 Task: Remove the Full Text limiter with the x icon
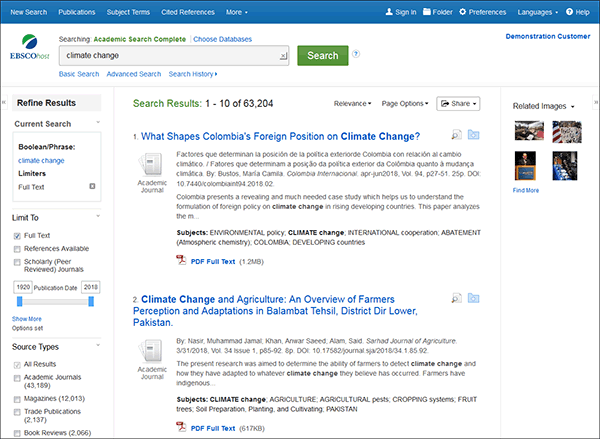(x=92, y=186)
